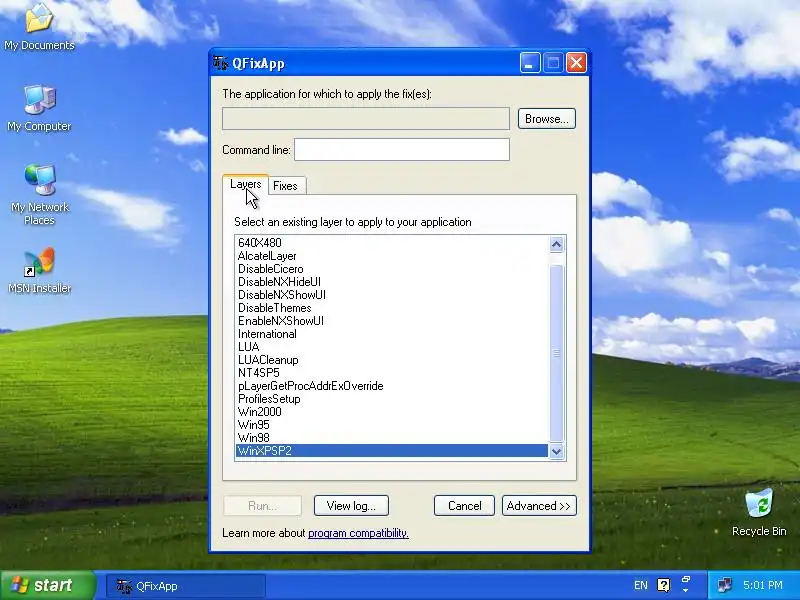The image size is (800, 600).
Task: Select the DisableThemes layer
Action: tap(392, 308)
